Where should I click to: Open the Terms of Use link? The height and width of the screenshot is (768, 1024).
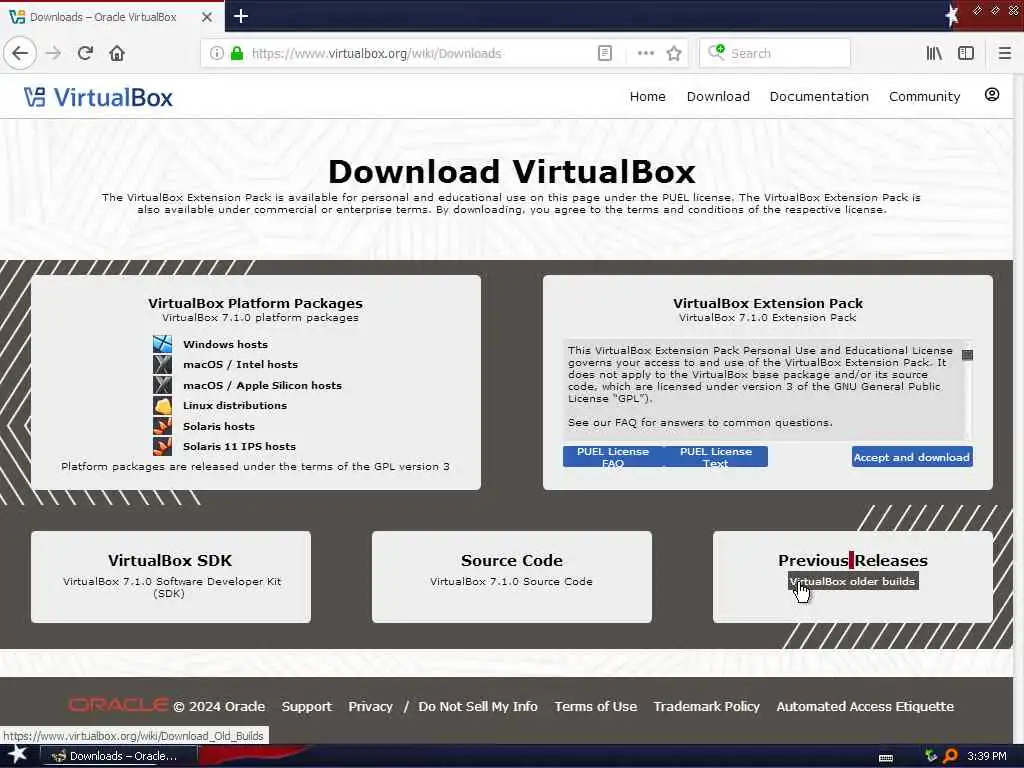point(596,707)
